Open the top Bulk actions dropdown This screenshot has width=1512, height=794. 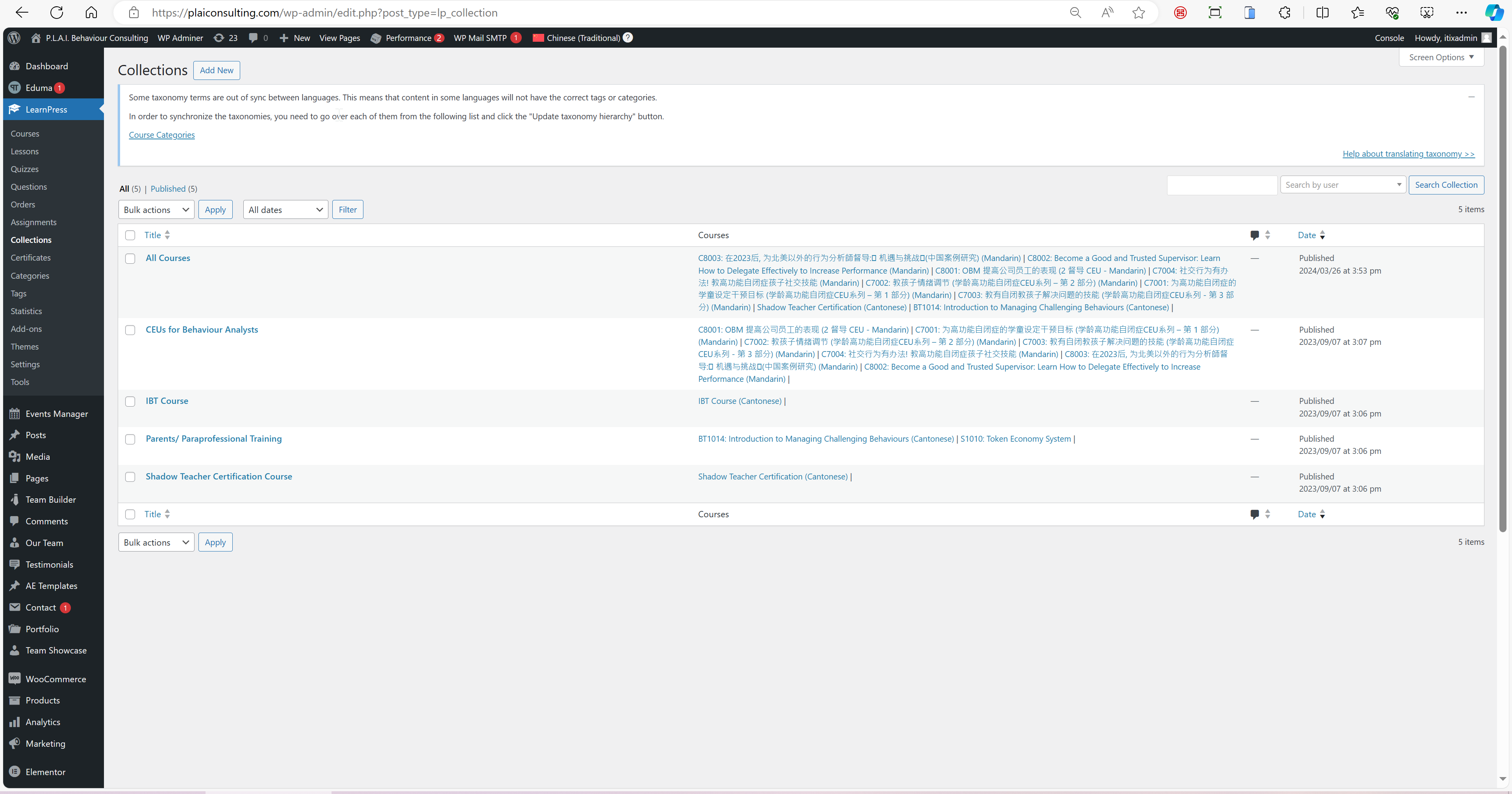click(x=156, y=209)
